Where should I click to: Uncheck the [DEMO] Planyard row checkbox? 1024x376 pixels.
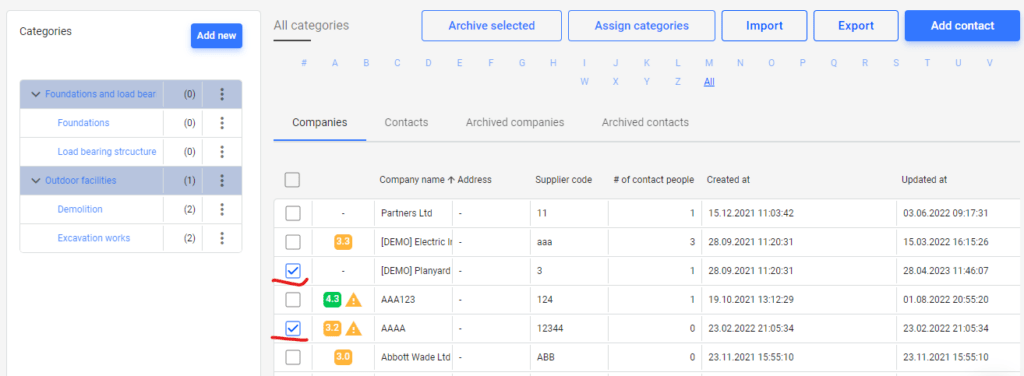point(293,270)
